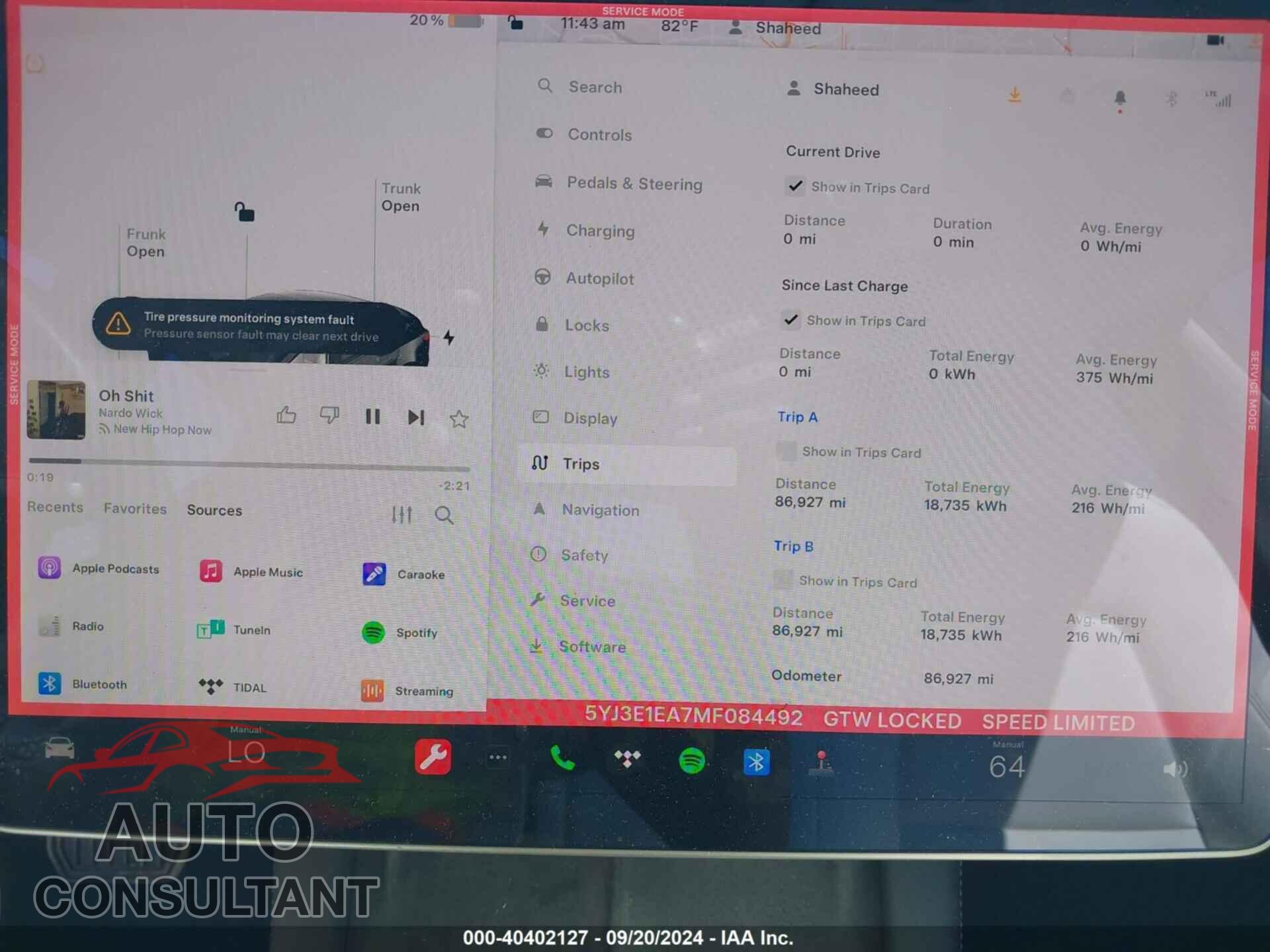Open the TIDAL source
The width and height of the screenshot is (1270, 952).
point(233,687)
